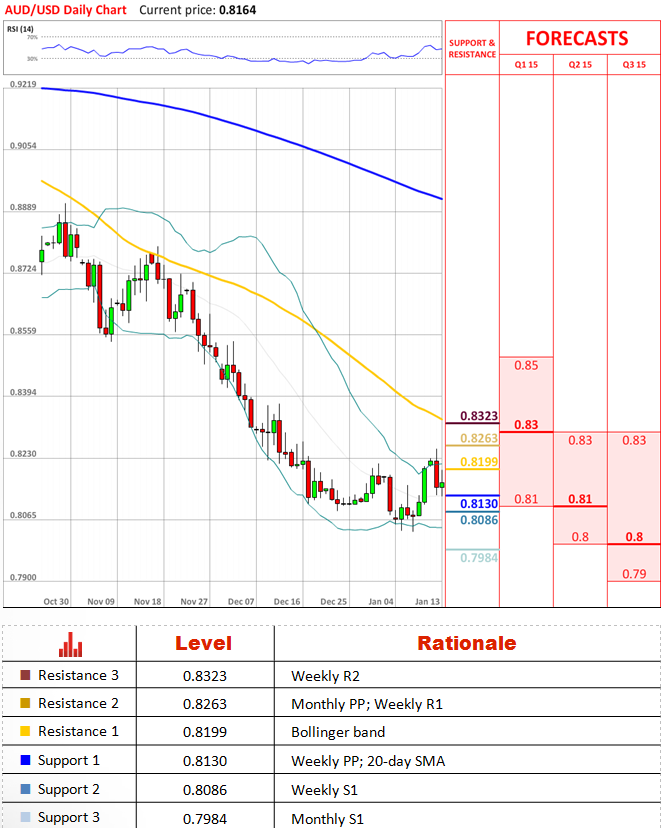Viewport: 662px width, 828px height.
Task: Click the 0.8 forecast value in Q2
Action: (580, 537)
